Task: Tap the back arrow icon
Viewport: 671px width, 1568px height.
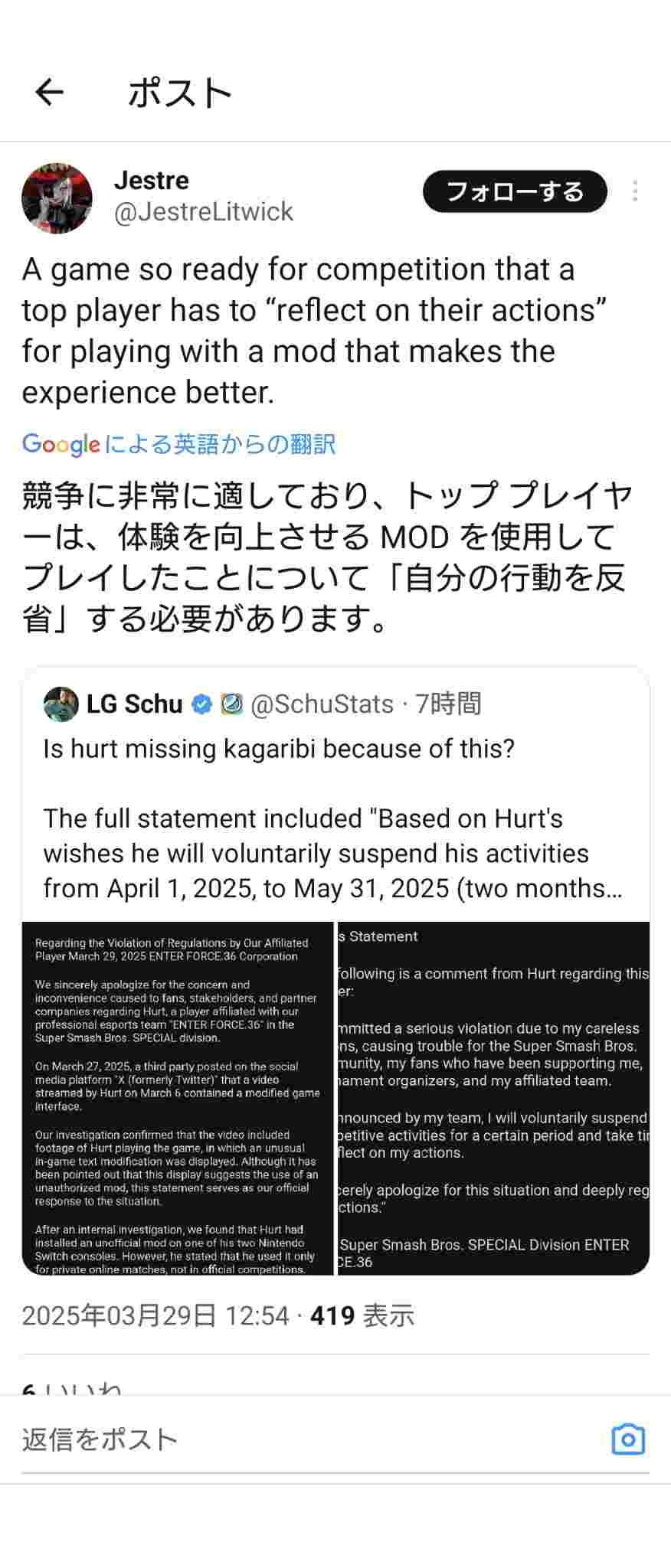Action: pos(50,93)
